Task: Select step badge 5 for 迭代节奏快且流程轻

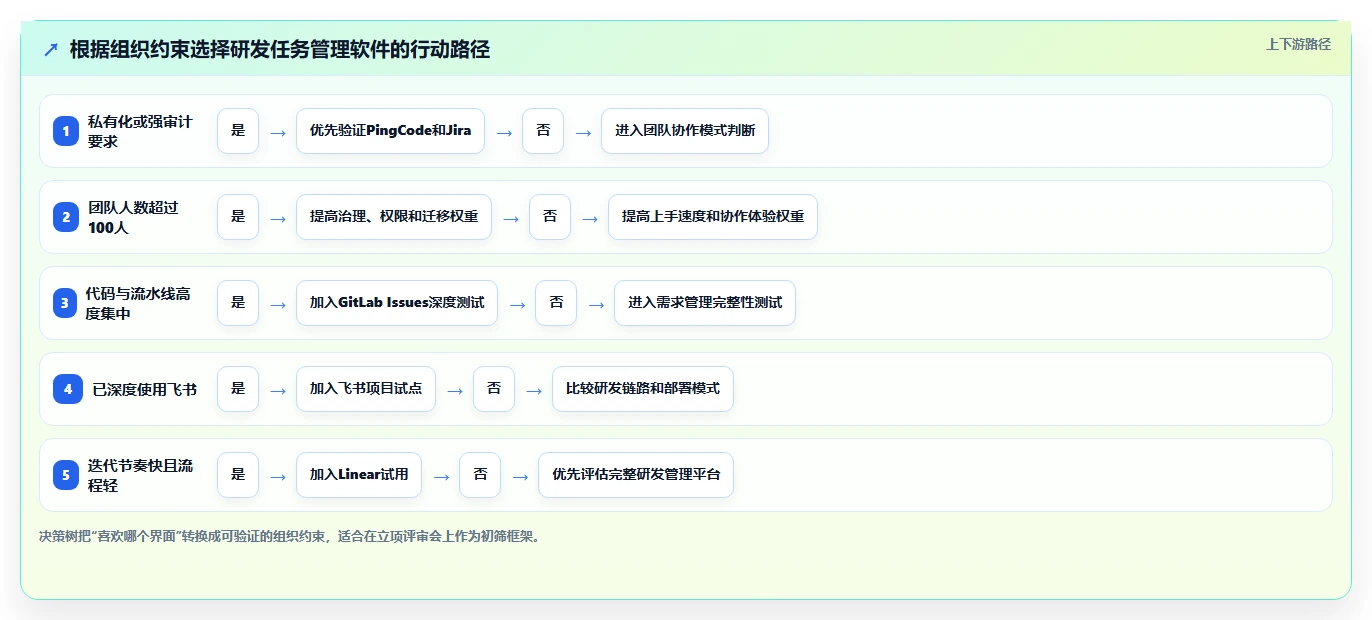Action: point(66,475)
